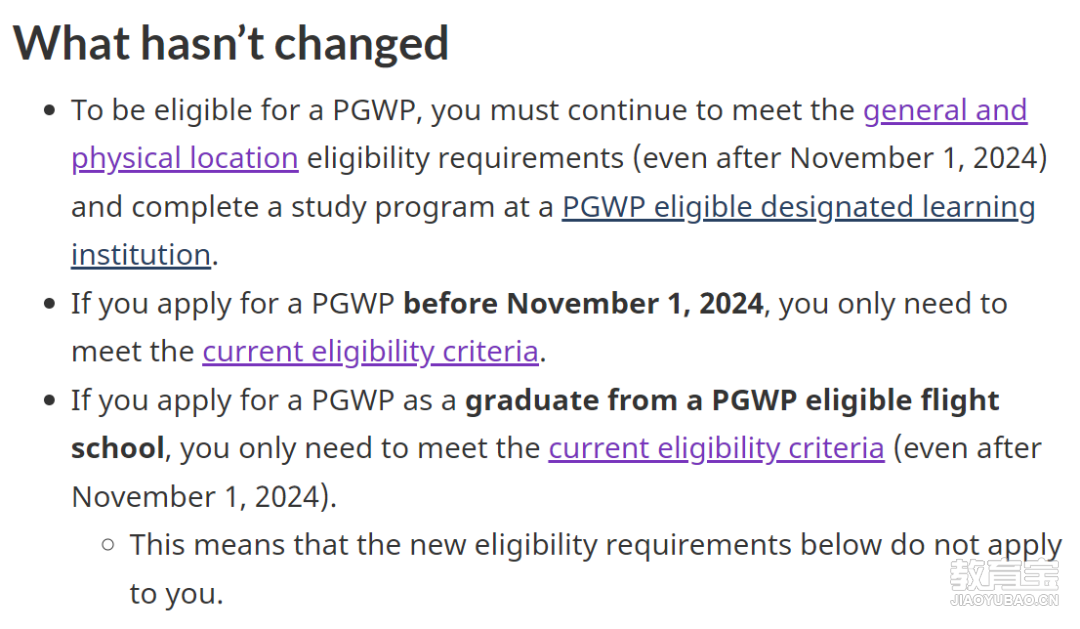Screen dimensions: 1080x629
Task: Click the bullet marker beside "If you apply for a PGWP as a"
Action: coord(49,401)
